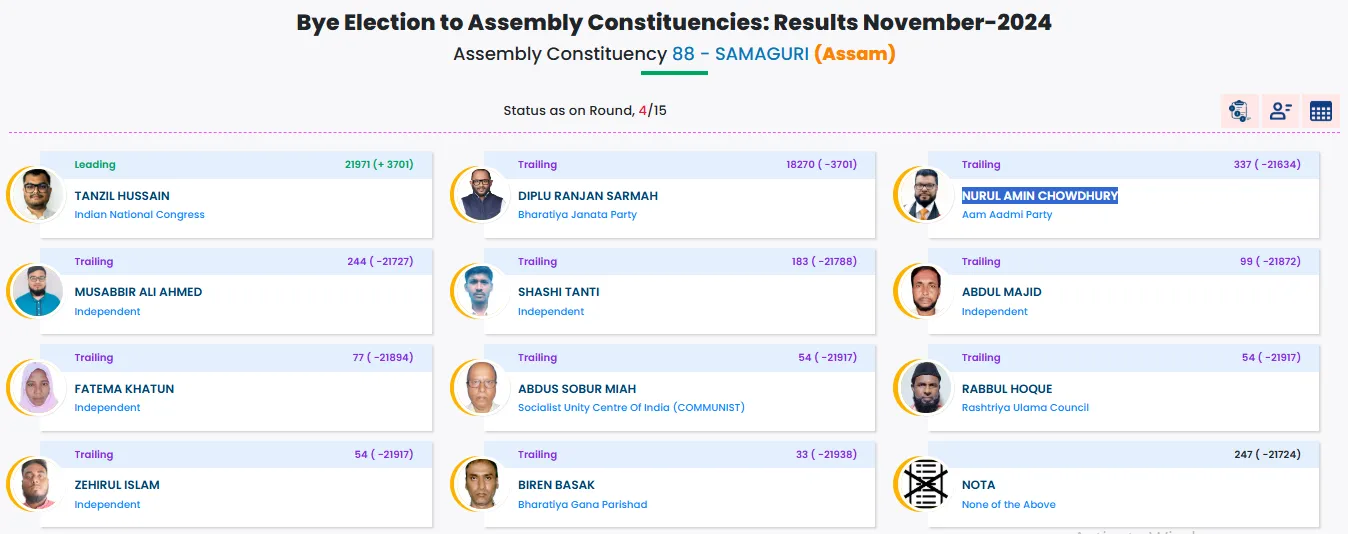Click Zehirul Islam's vote count 54
Viewport: 1348px width, 534px height.
click(361, 455)
